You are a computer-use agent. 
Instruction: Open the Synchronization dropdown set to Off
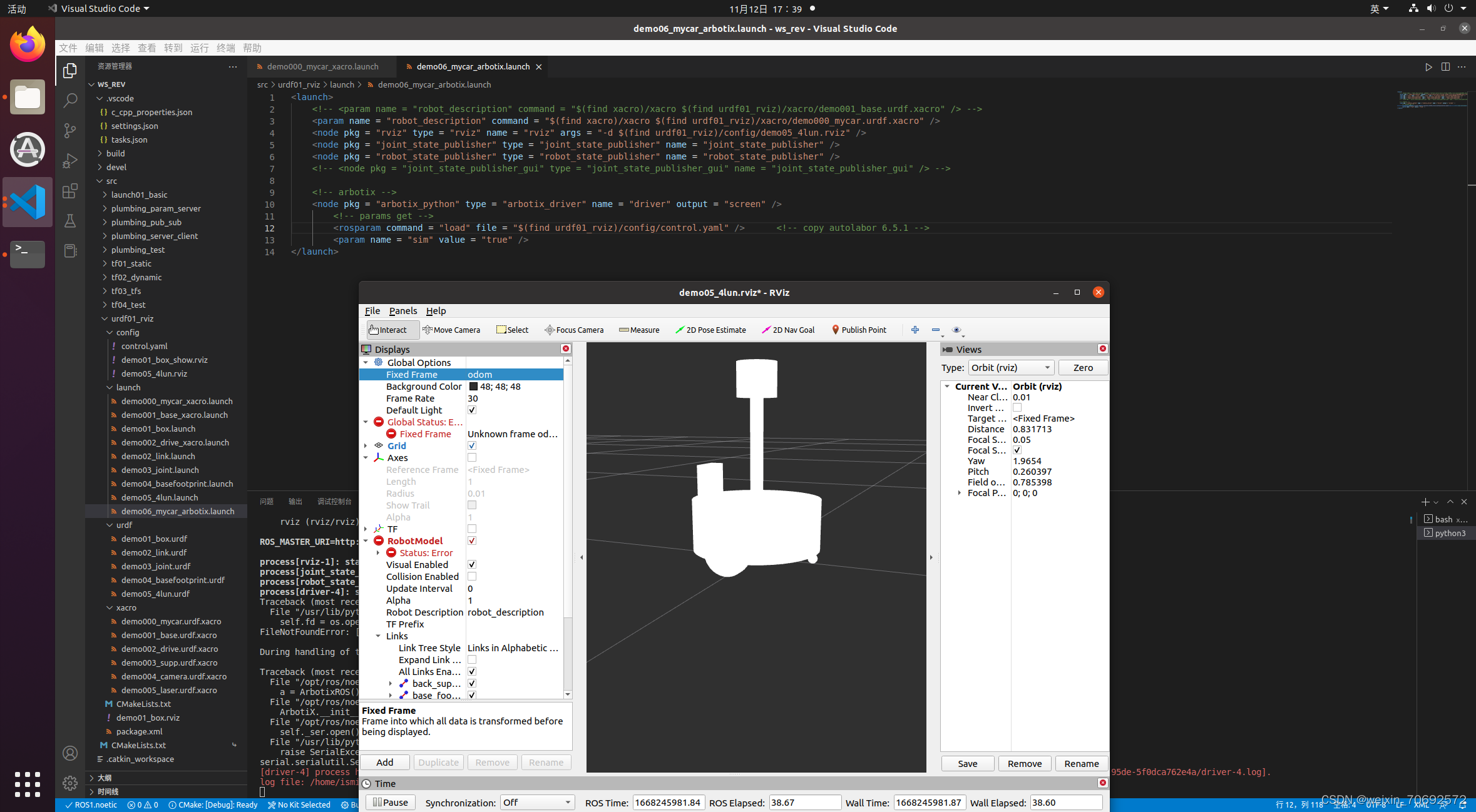pyautogui.click(x=537, y=802)
